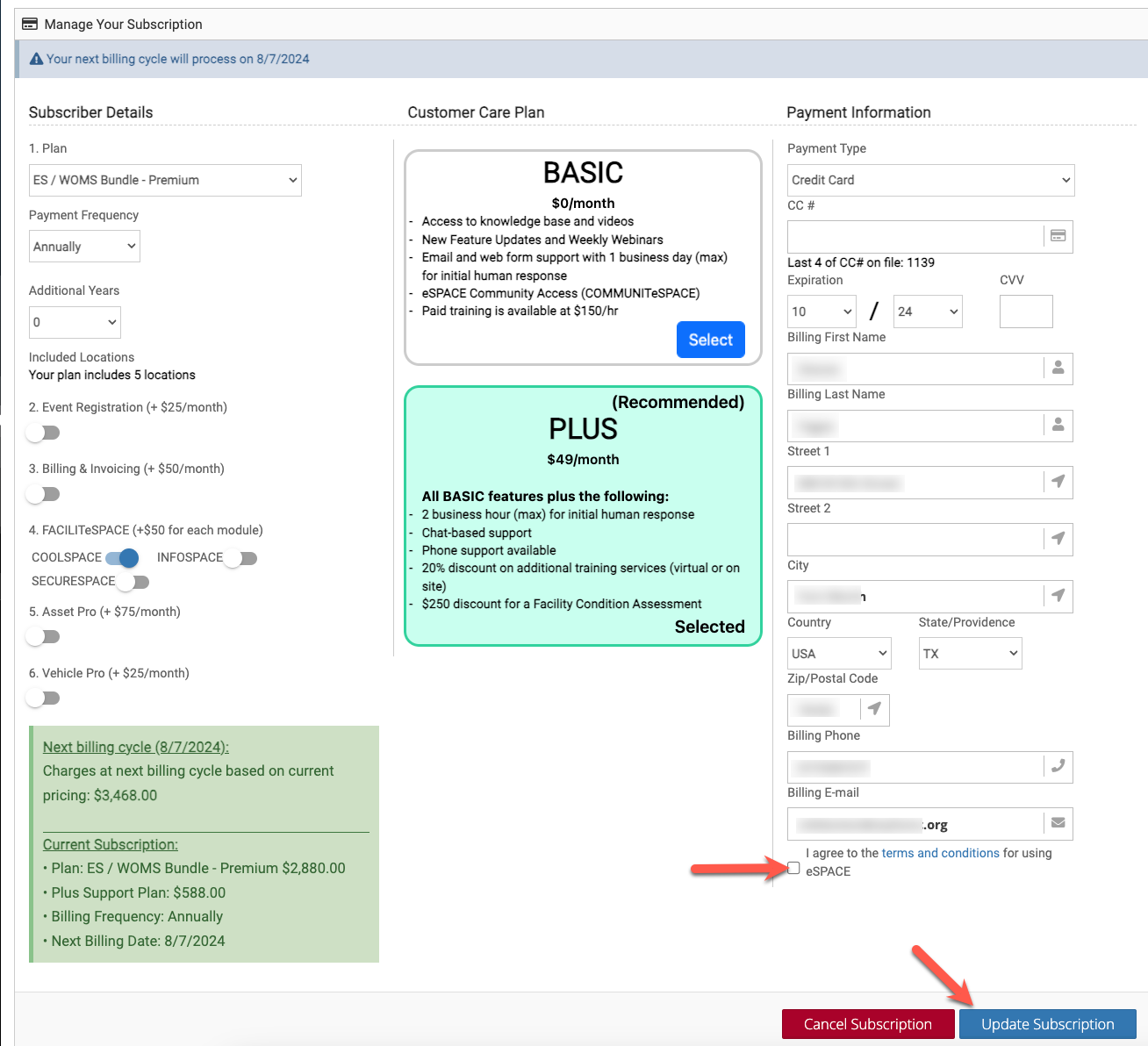The height and width of the screenshot is (1046, 1148).
Task: Enable the Asset Pro toggle
Action: [x=43, y=637]
